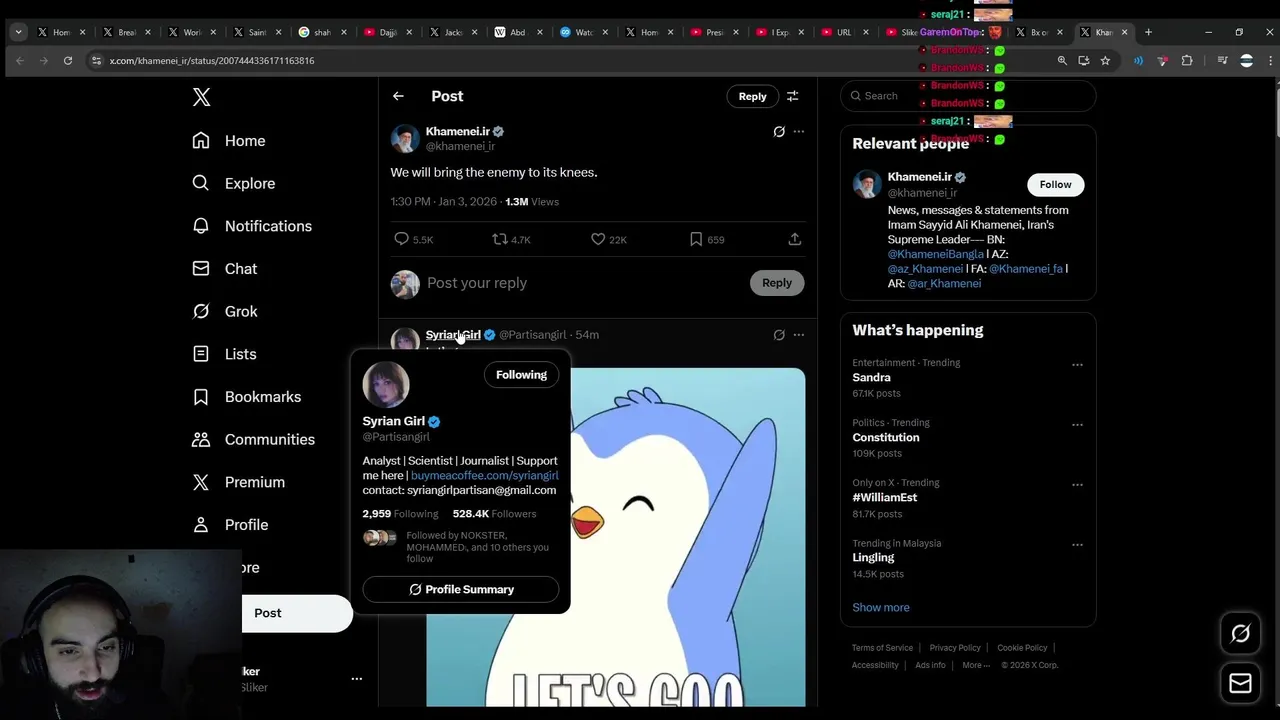
Task: Go back with the Post header arrow
Action: click(x=398, y=96)
